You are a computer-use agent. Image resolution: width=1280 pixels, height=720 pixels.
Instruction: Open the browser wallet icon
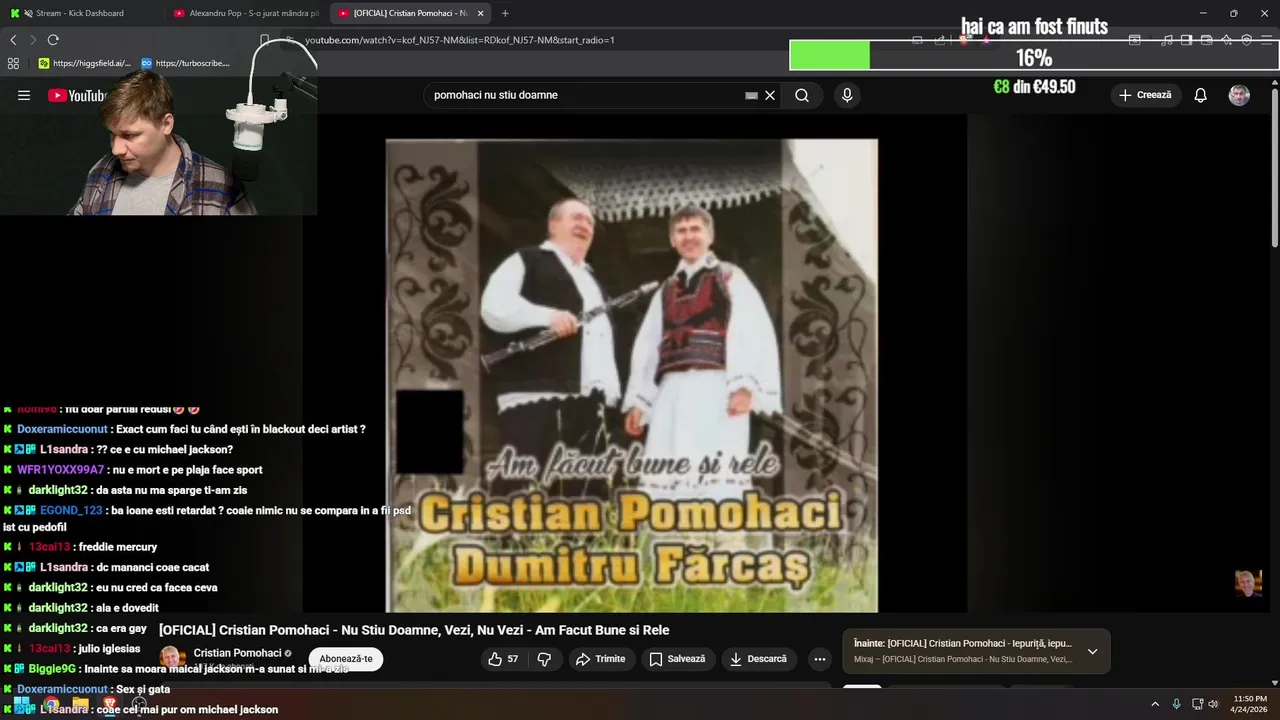click(x=1207, y=40)
